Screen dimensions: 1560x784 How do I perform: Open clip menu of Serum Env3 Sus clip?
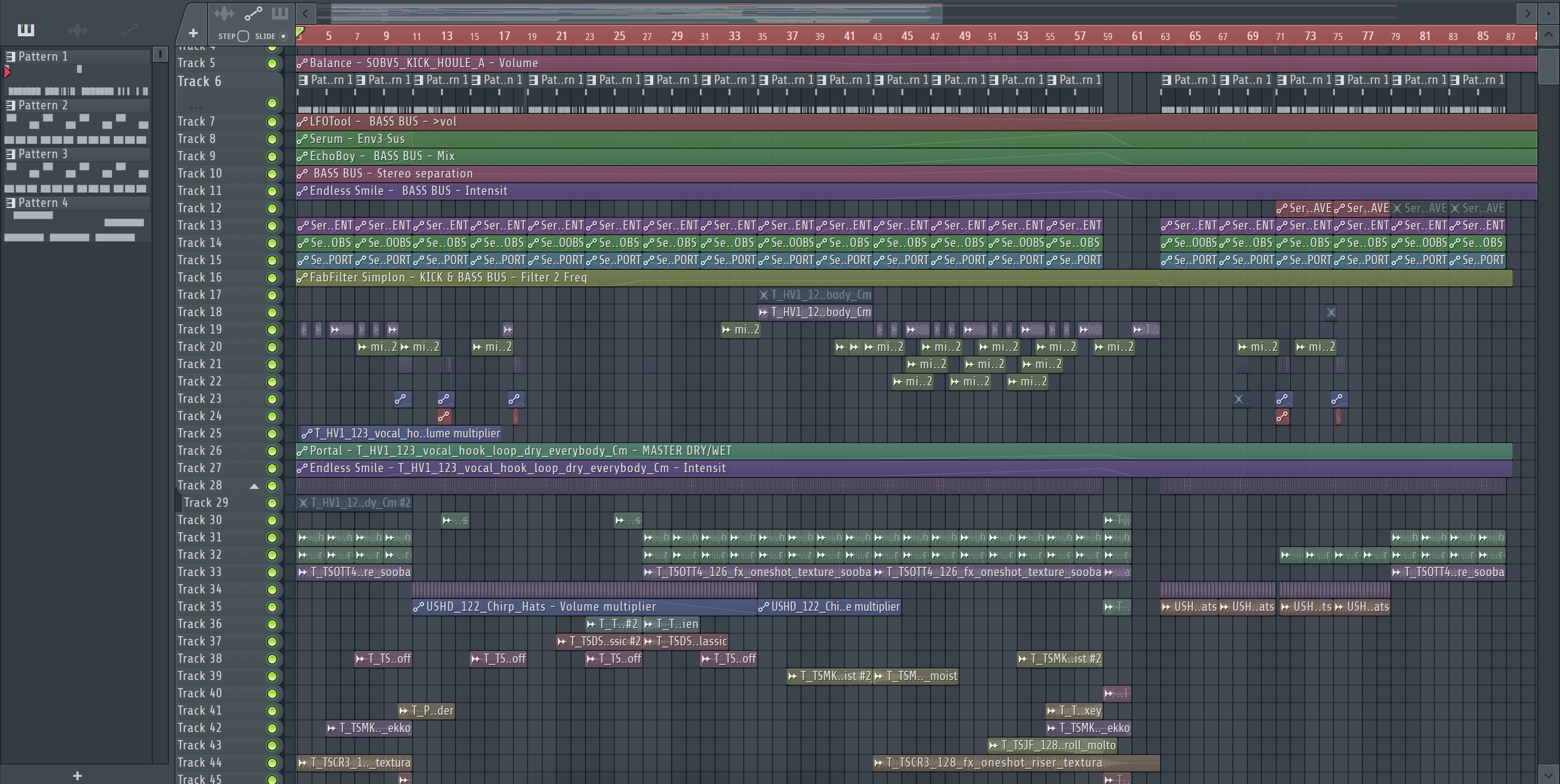pos(302,139)
